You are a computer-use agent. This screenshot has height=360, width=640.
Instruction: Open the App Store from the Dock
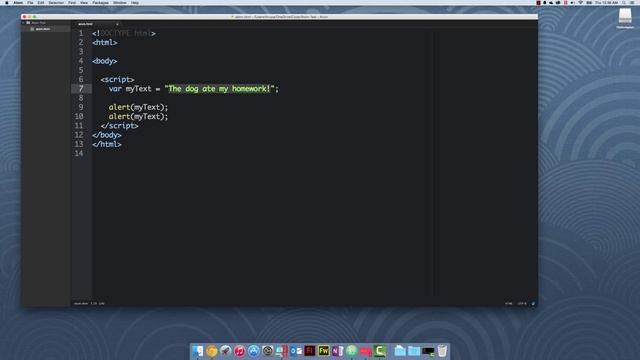point(253,351)
